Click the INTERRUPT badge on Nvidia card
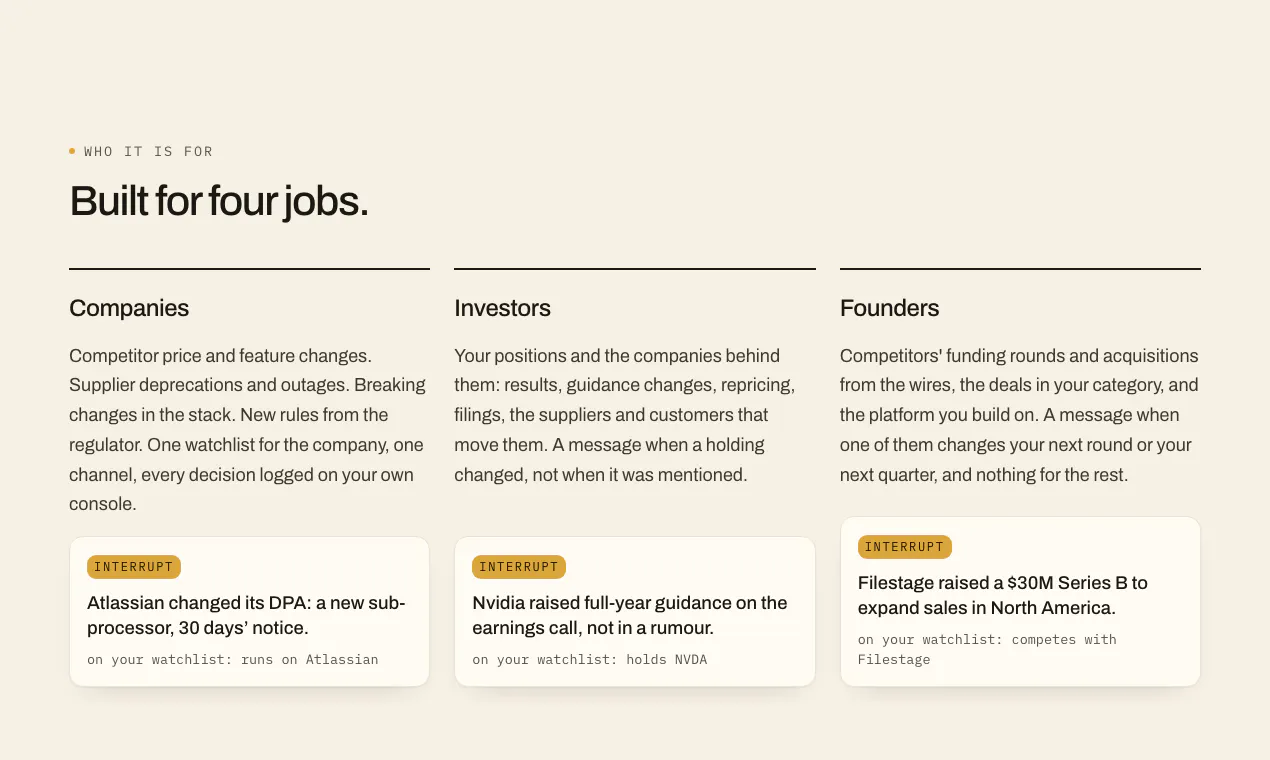Image resolution: width=1270 pixels, height=760 pixels. tap(519, 567)
